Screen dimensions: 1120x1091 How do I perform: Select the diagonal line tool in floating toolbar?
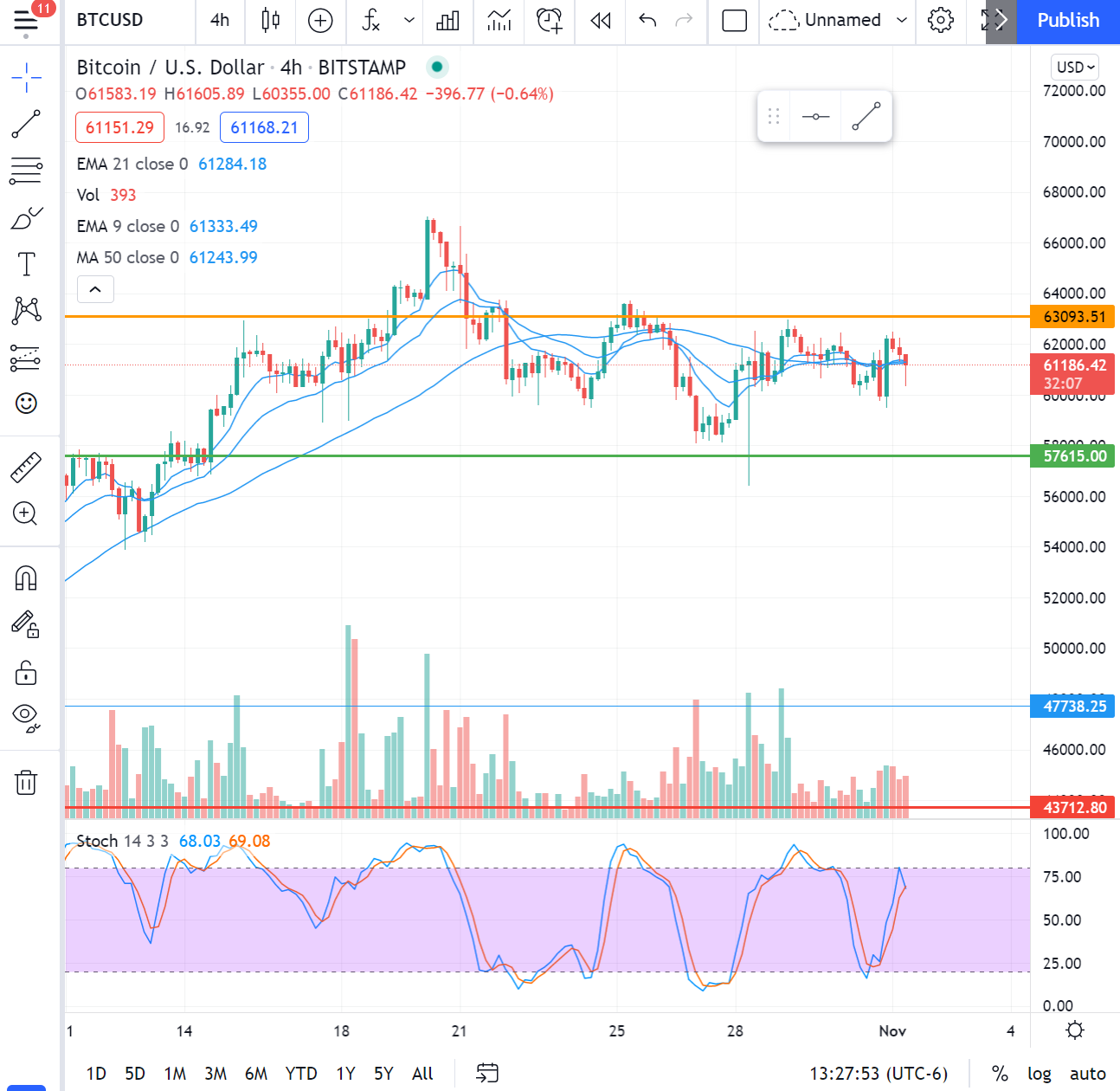866,116
